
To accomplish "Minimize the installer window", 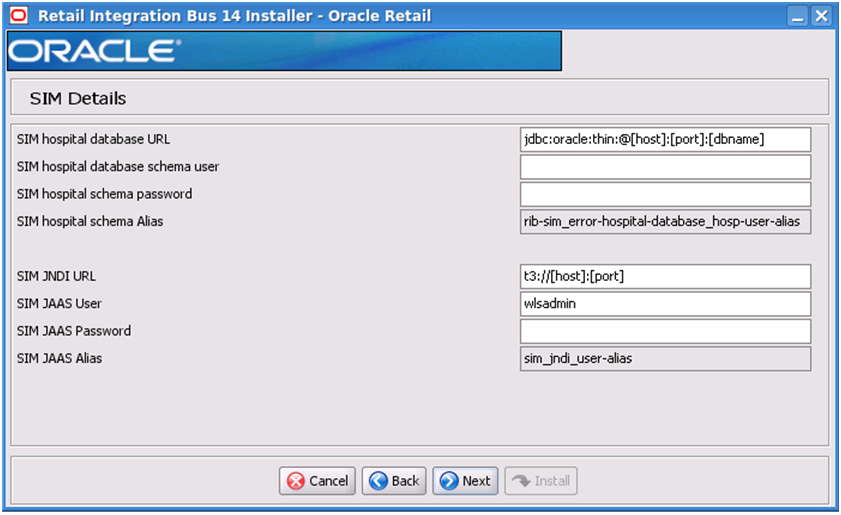I will click(798, 16).
